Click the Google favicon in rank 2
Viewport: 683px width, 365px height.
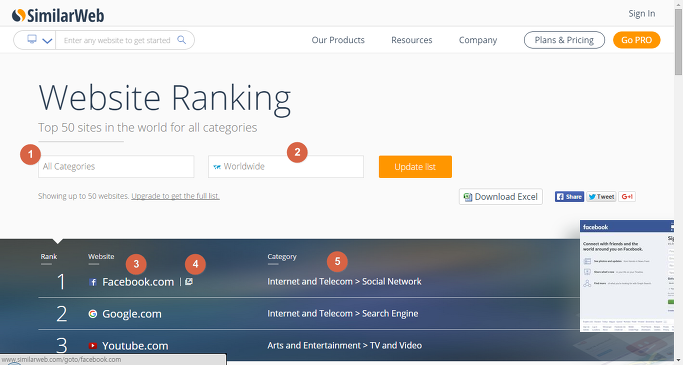[93, 314]
